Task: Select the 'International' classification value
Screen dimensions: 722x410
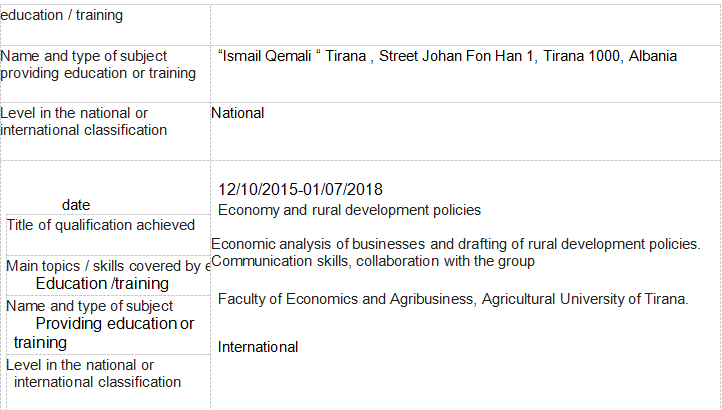Action: pos(258,347)
